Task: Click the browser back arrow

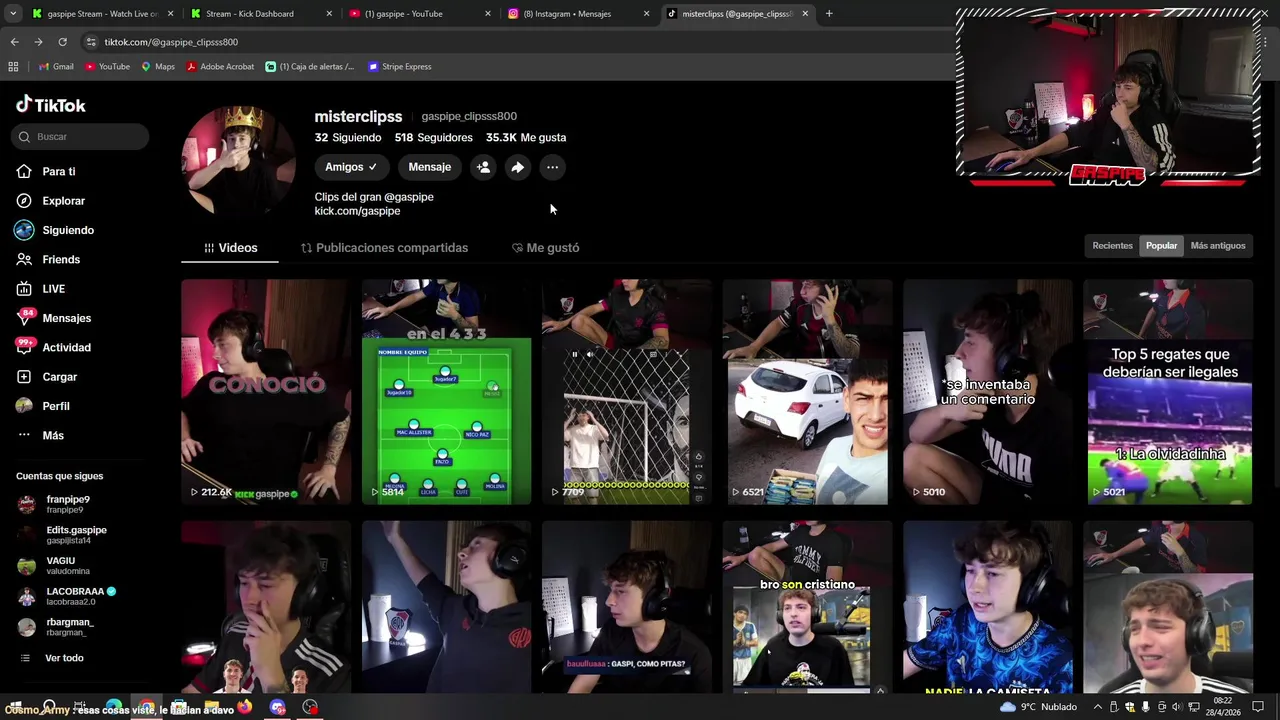Action: [x=14, y=42]
